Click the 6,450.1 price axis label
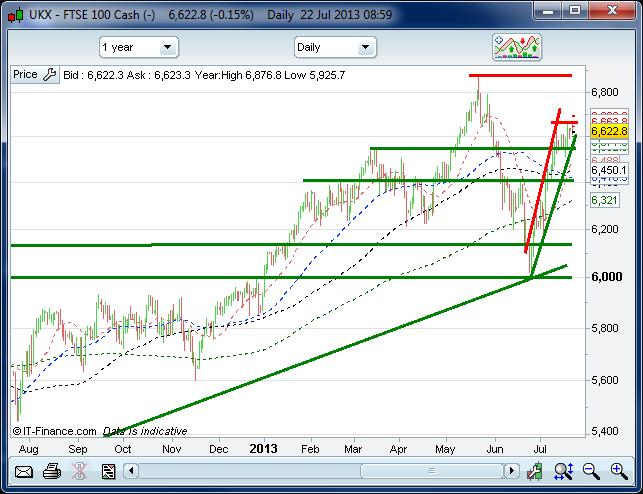643x494 pixels. [609, 170]
